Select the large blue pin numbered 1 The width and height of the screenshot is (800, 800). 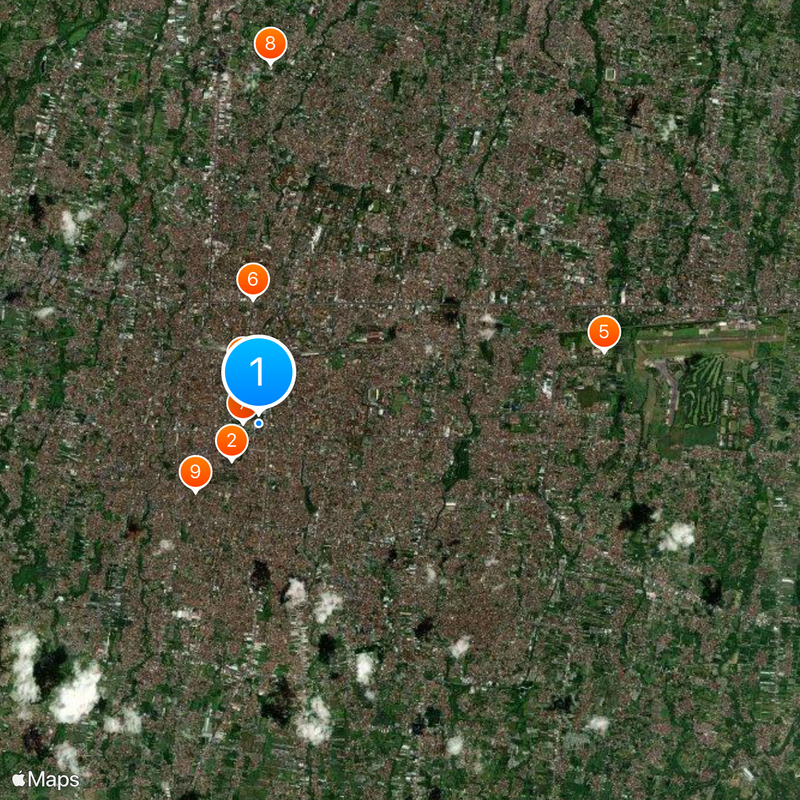[x=259, y=372]
